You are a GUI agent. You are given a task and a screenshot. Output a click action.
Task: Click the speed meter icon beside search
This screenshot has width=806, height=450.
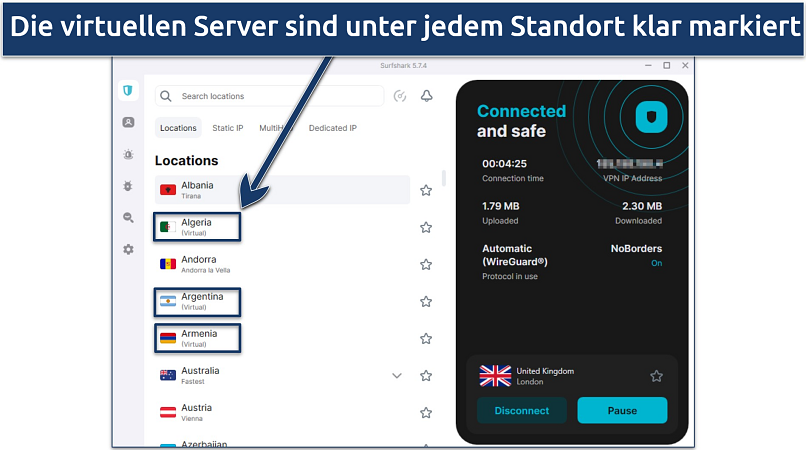pos(400,96)
